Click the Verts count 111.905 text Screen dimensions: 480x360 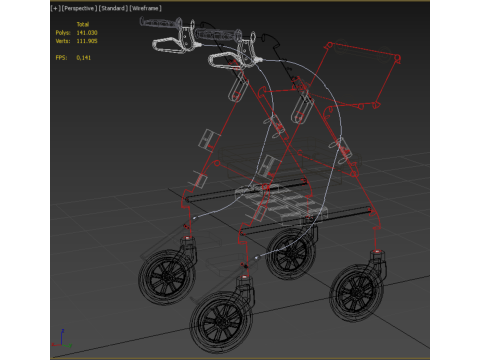[x=87, y=41]
